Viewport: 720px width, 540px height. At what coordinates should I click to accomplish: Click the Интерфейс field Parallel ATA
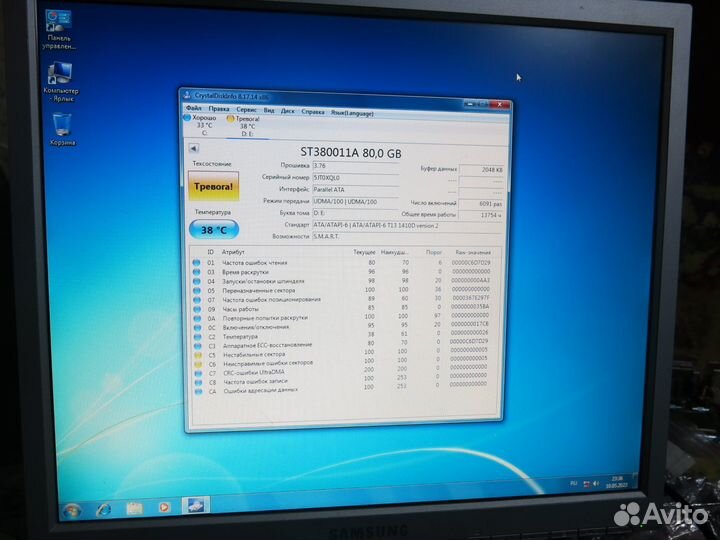[355, 189]
